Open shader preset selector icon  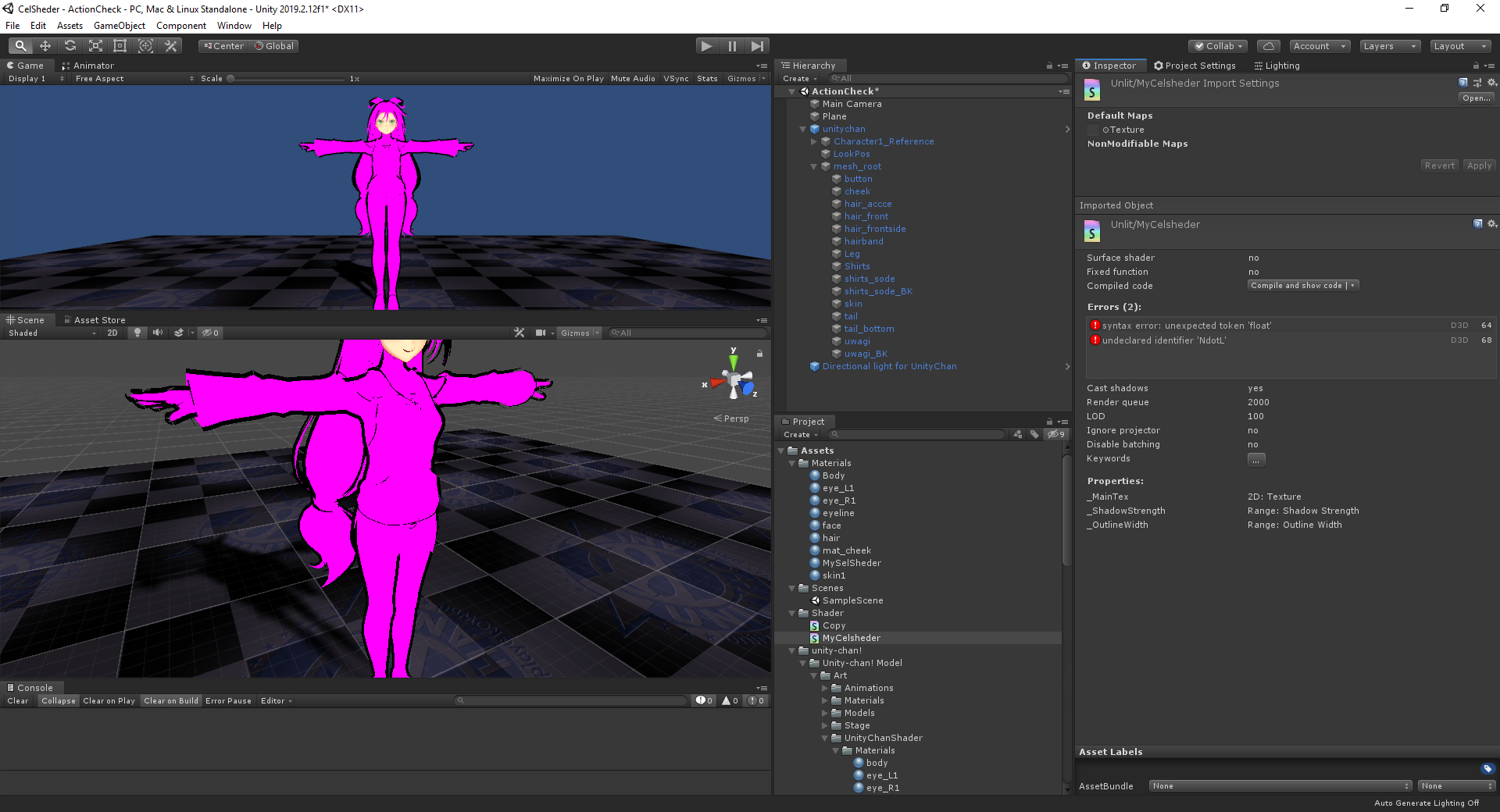pyautogui.click(x=1477, y=82)
